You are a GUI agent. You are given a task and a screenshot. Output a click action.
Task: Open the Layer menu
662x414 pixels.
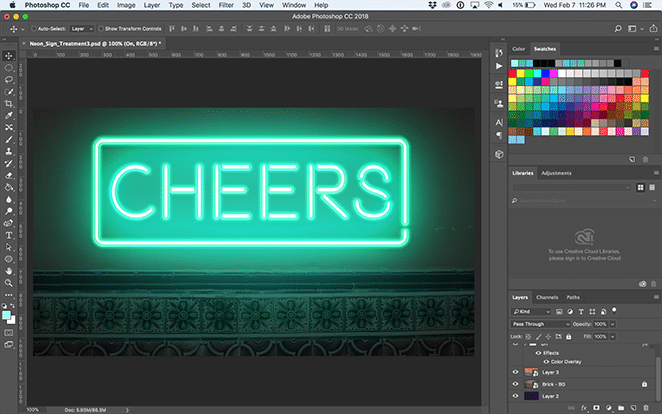tap(152, 5)
